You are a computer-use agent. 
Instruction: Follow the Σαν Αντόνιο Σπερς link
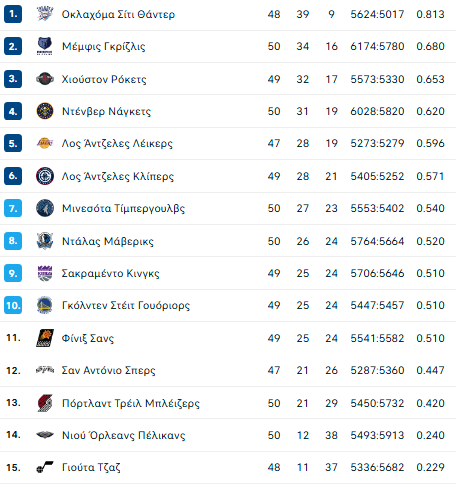point(108,370)
